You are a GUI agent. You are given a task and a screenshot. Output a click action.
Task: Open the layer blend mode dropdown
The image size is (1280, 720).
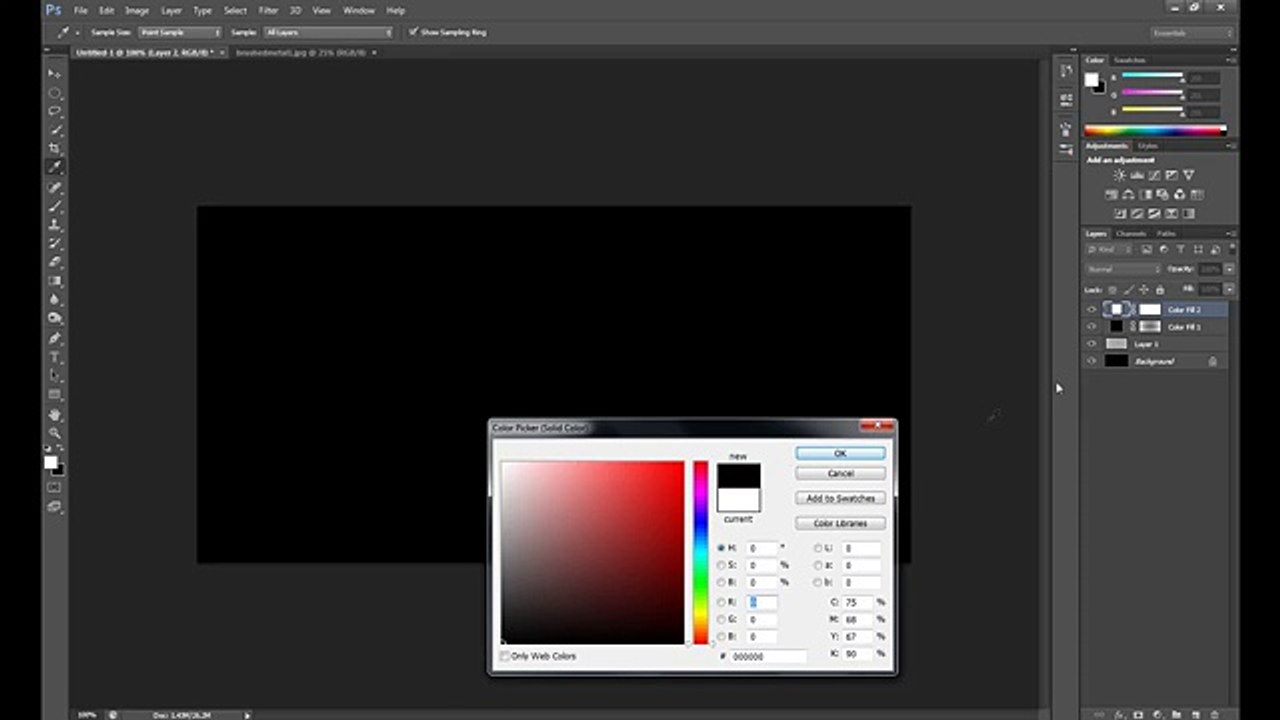pyautogui.click(x=1124, y=269)
